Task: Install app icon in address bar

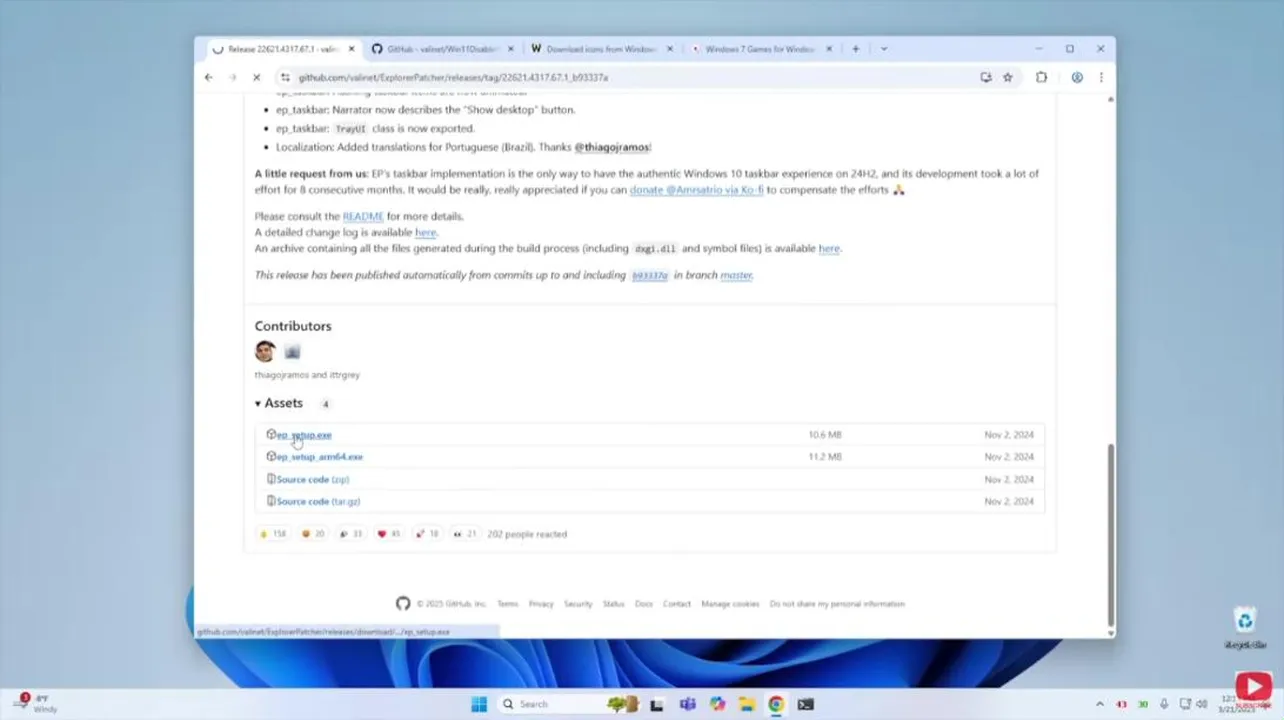Action: tap(986, 77)
